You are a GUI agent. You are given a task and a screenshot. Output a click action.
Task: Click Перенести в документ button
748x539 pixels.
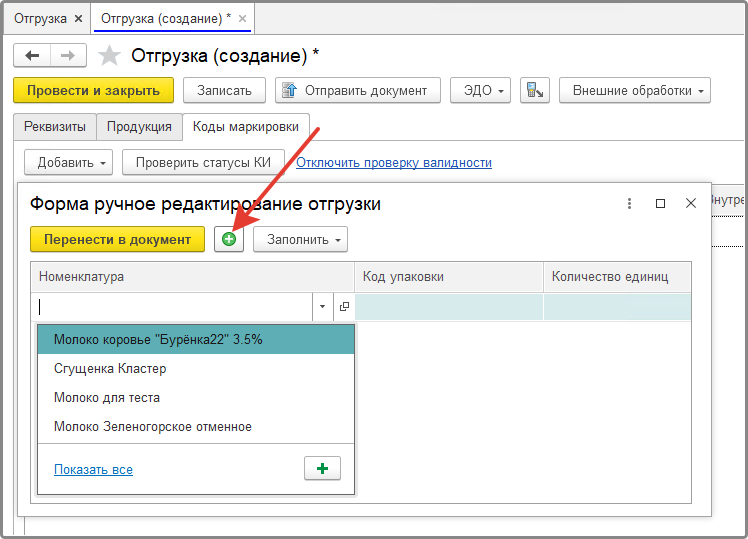(117, 239)
